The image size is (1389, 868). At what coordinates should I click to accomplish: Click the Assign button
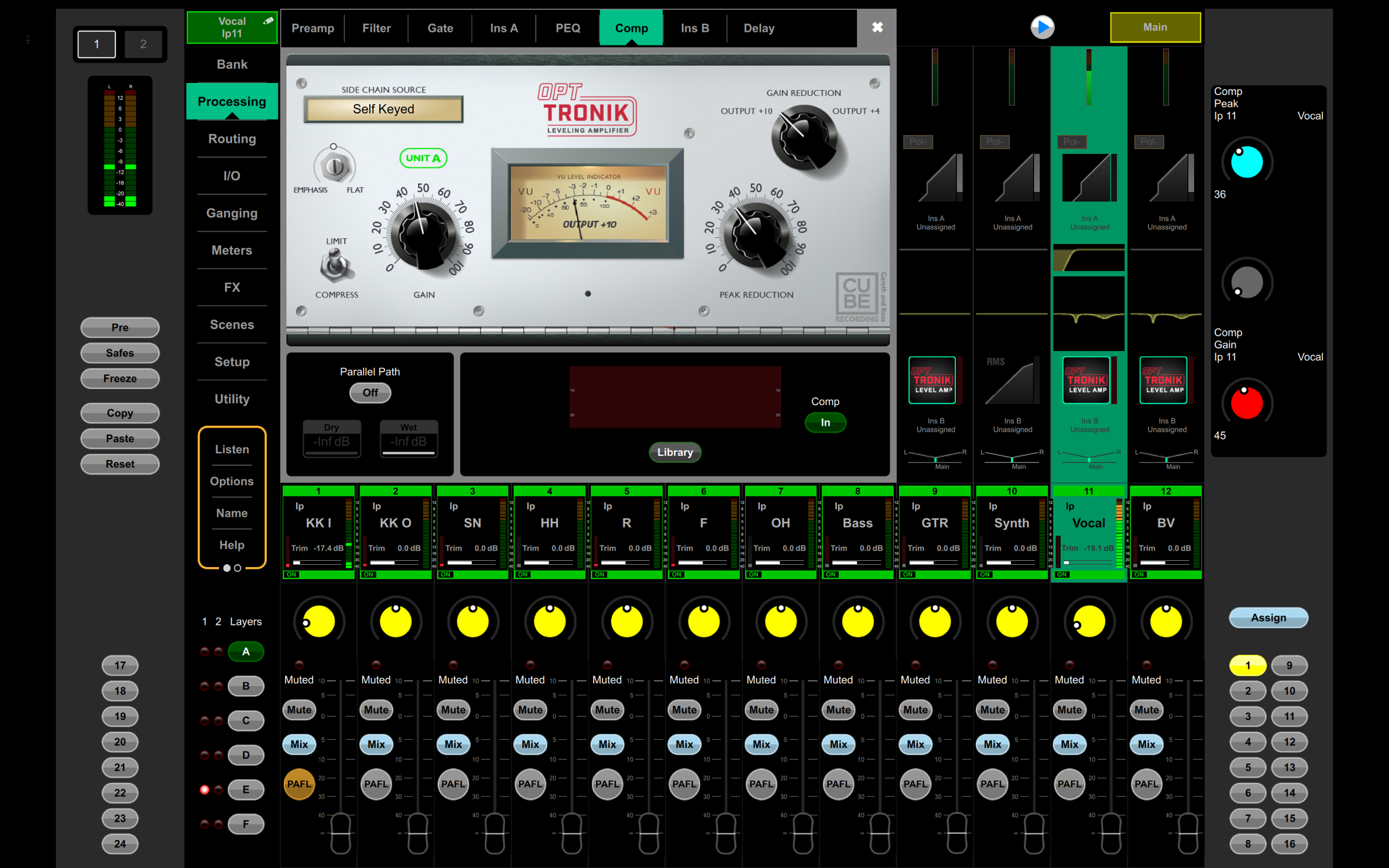tap(1268, 618)
